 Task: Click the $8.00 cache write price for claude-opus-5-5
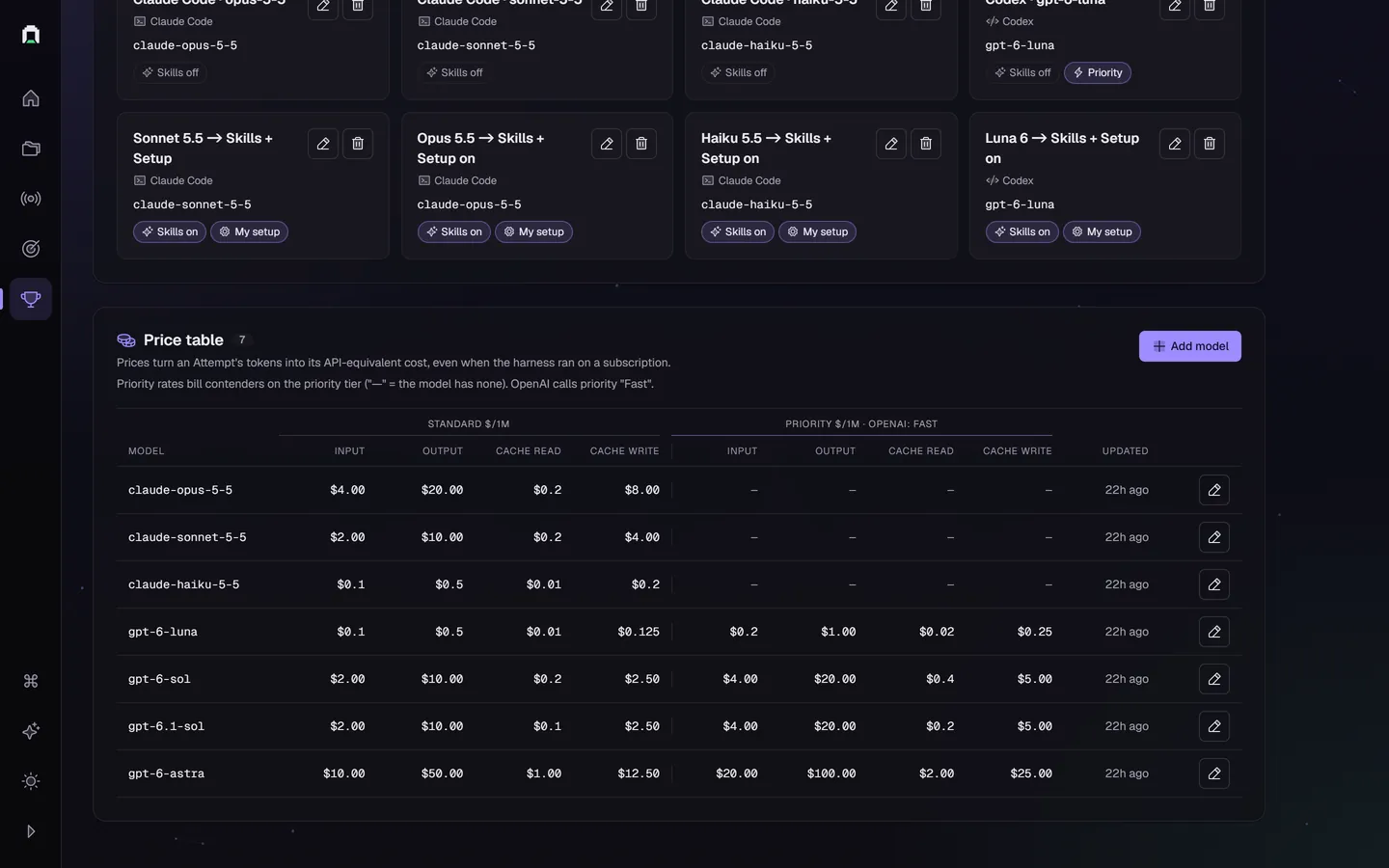tap(642, 490)
